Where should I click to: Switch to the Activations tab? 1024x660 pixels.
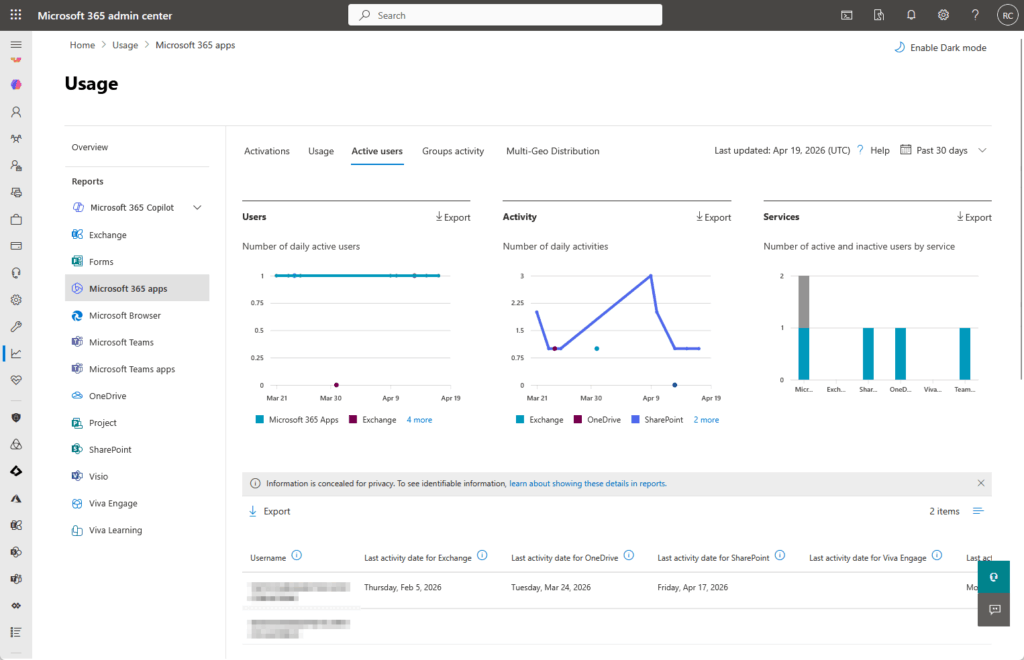(x=266, y=151)
